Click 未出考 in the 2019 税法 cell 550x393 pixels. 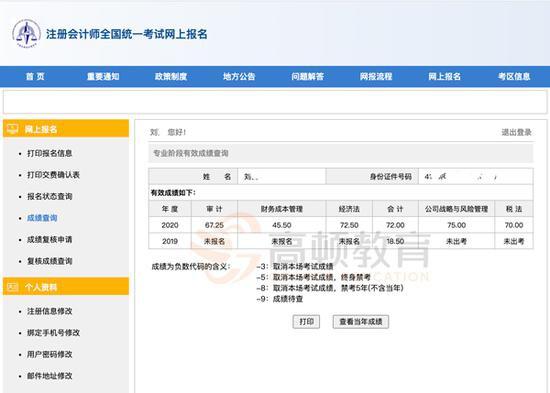pyautogui.click(x=514, y=241)
